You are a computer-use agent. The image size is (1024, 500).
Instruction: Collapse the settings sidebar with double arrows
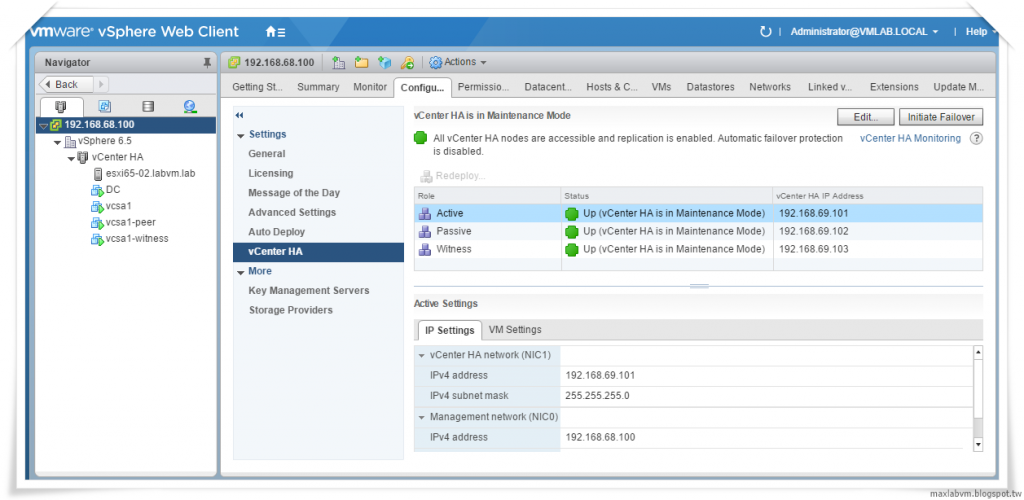coord(239,116)
